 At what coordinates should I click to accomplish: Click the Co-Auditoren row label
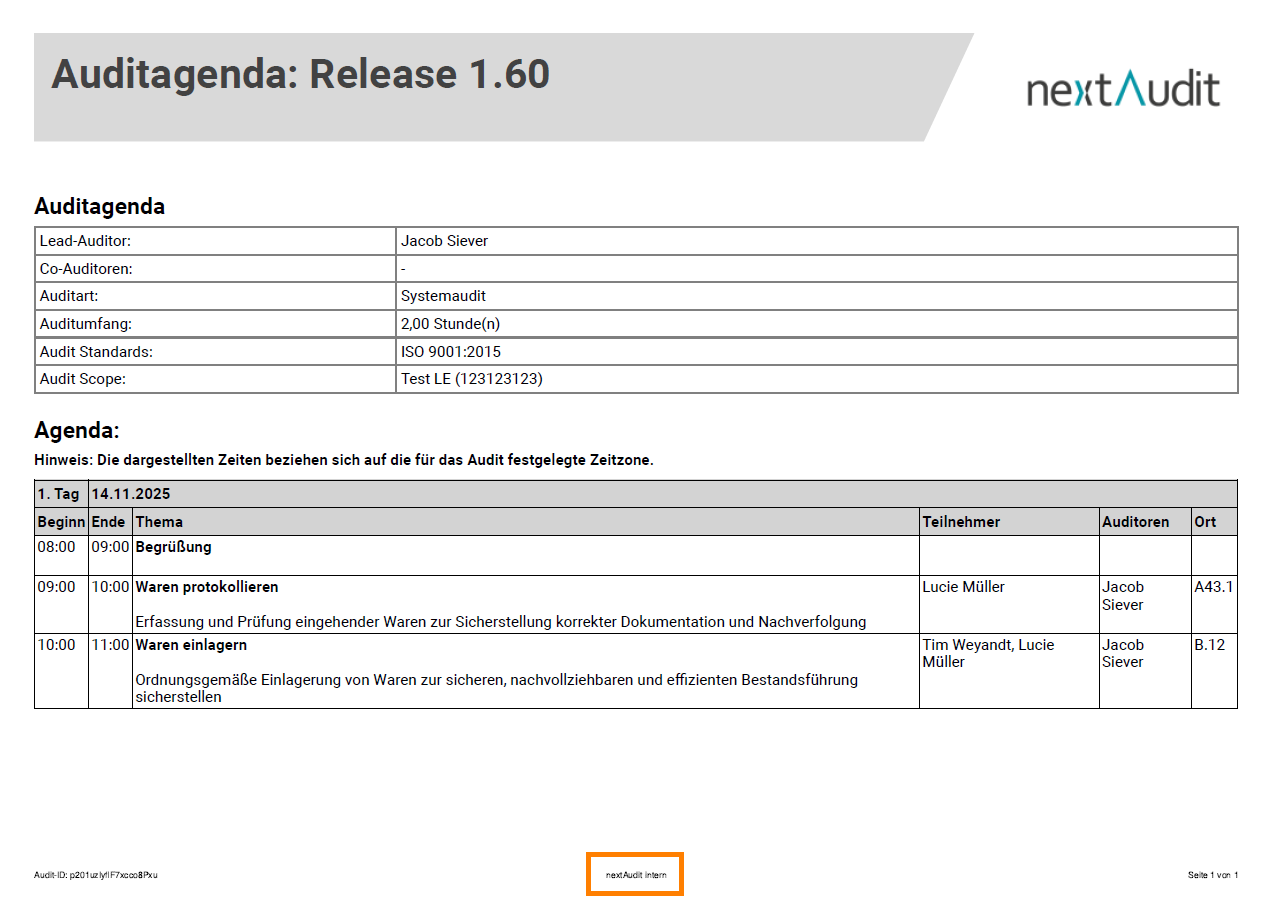click(86, 269)
